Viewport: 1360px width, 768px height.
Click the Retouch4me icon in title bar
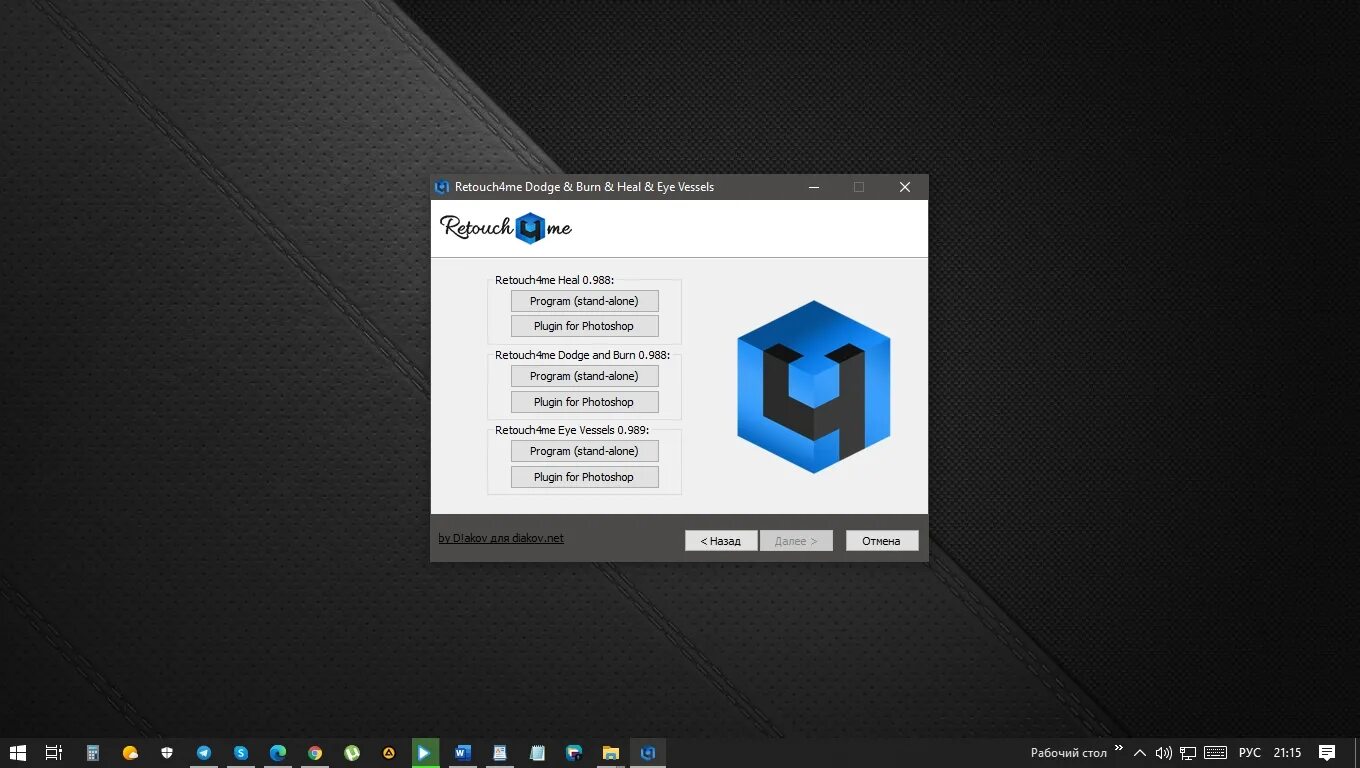pos(442,187)
